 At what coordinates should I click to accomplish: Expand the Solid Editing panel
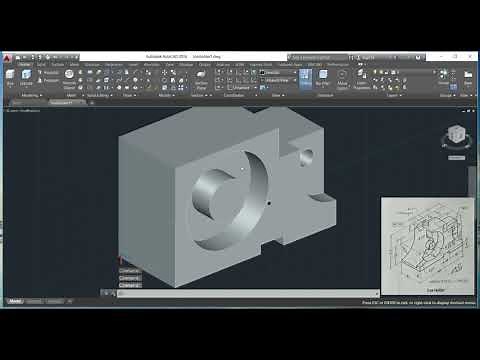click(x=99, y=95)
